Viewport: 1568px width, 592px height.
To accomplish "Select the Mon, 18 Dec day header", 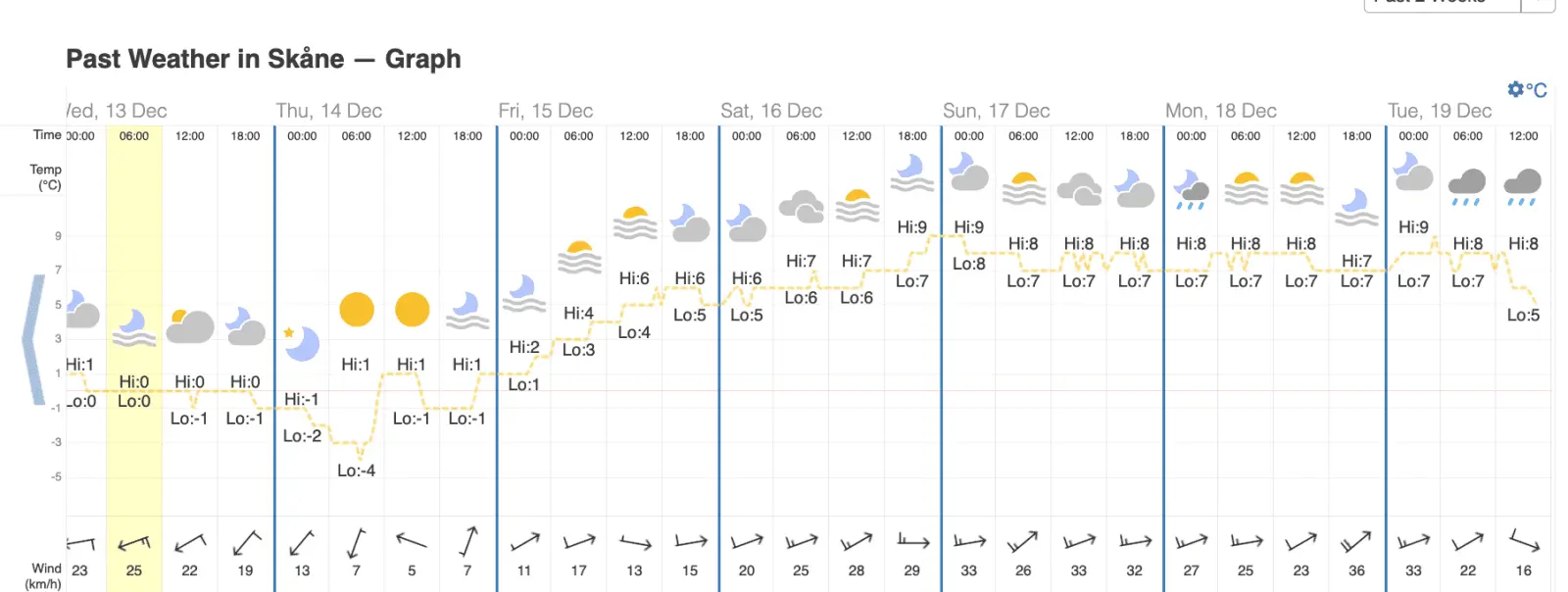I will pyautogui.click(x=1220, y=111).
